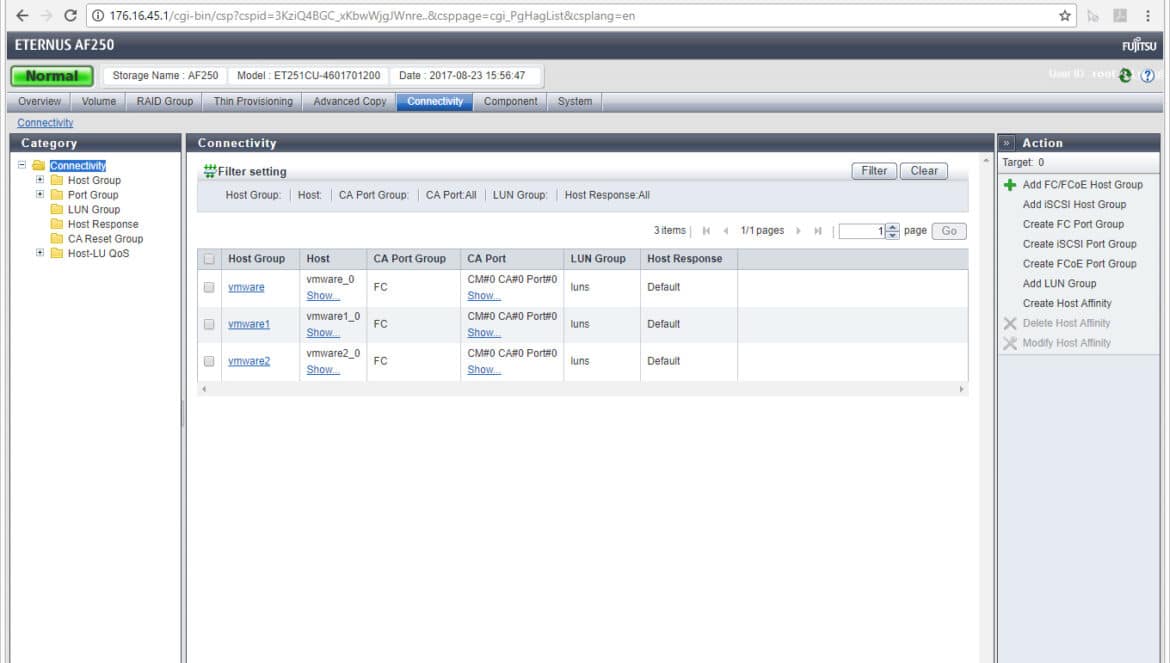Viewport: 1170px width, 663px height.
Task: Go to the previous page arrow
Action: pyautogui.click(x=725, y=231)
